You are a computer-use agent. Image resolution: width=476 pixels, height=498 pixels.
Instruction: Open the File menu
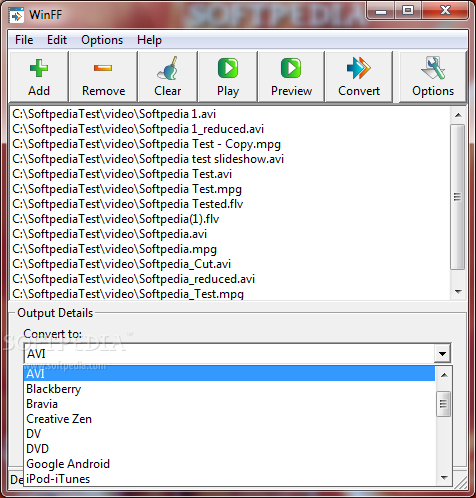pyautogui.click(x=24, y=40)
